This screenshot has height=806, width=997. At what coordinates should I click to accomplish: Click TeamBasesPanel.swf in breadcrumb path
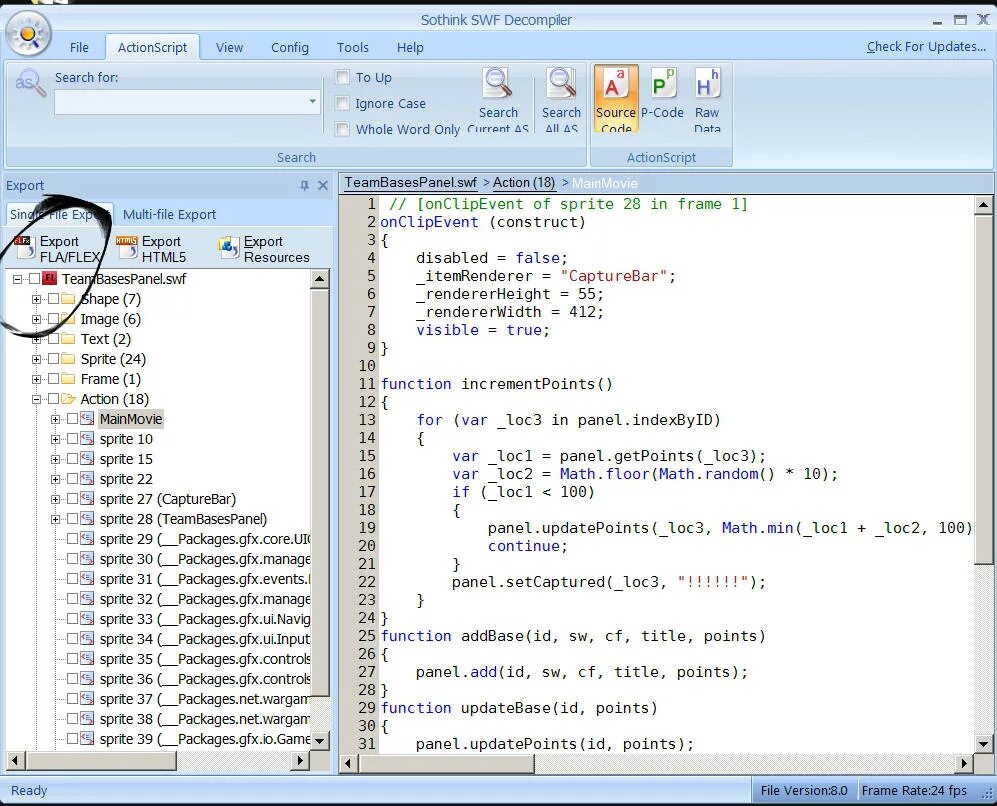tap(411, 183)
